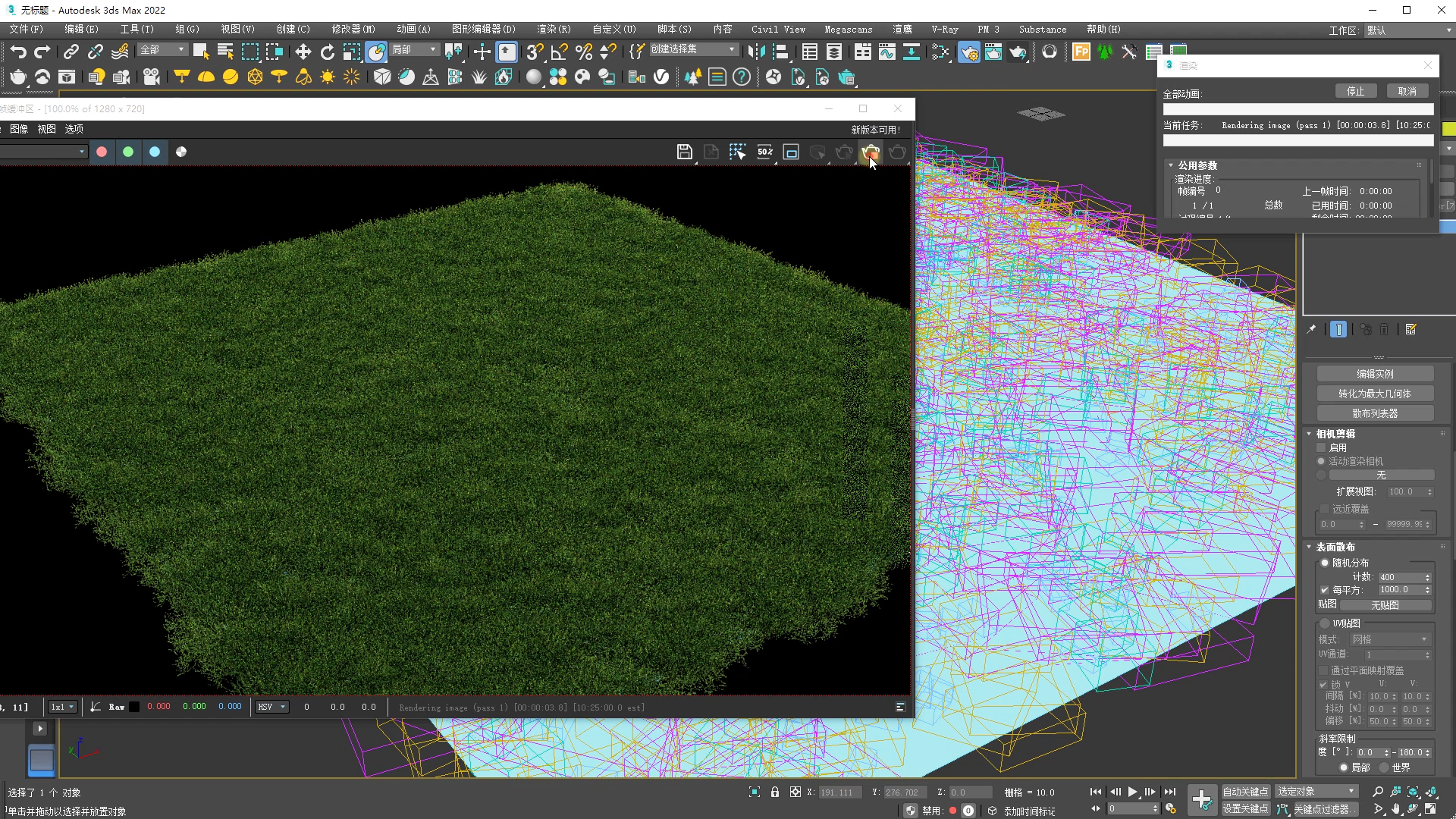Select the Rotate transform tool

pos(327,52)
